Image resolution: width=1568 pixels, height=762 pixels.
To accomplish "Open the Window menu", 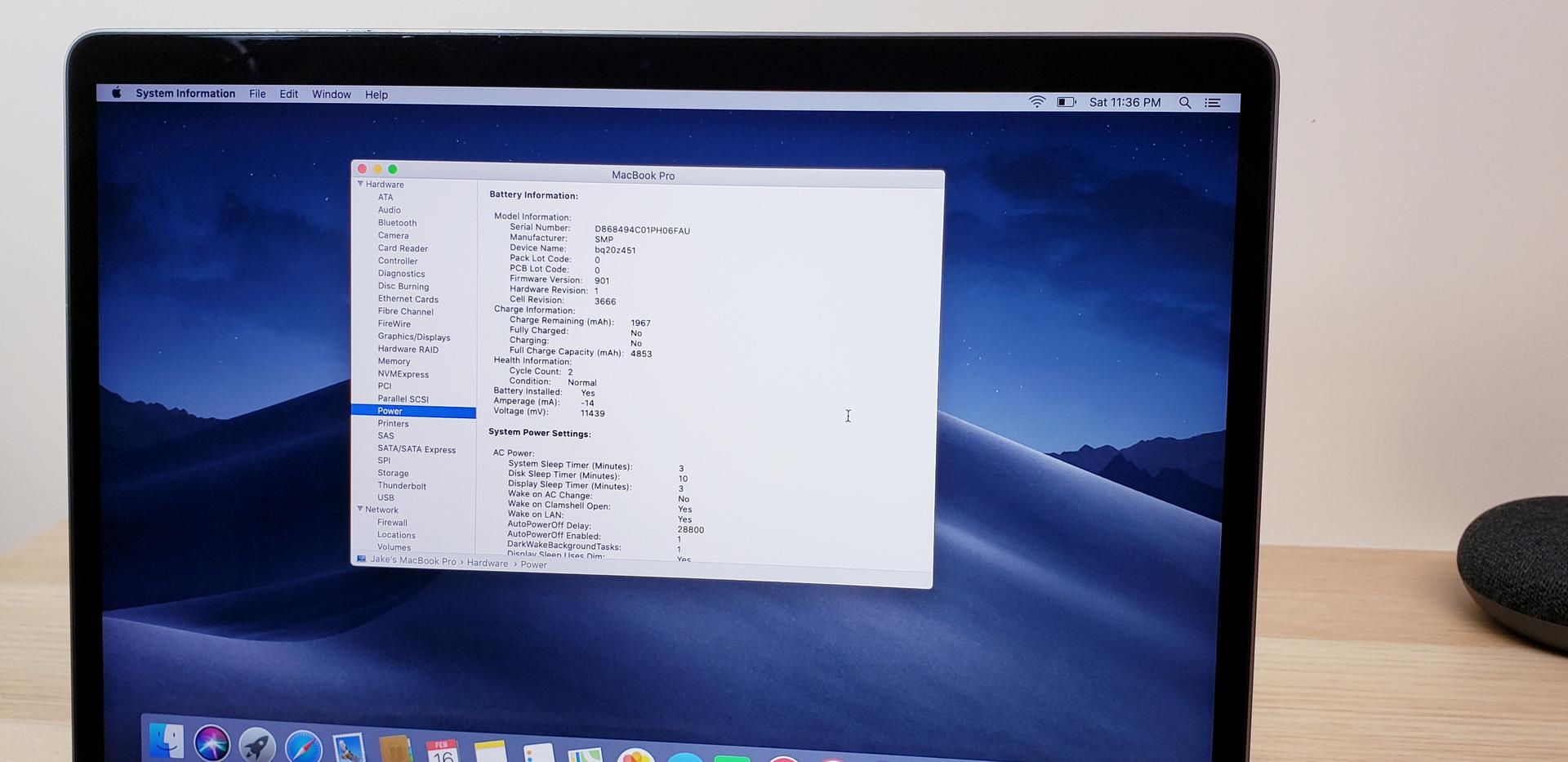I will click(x=332, y=94).
